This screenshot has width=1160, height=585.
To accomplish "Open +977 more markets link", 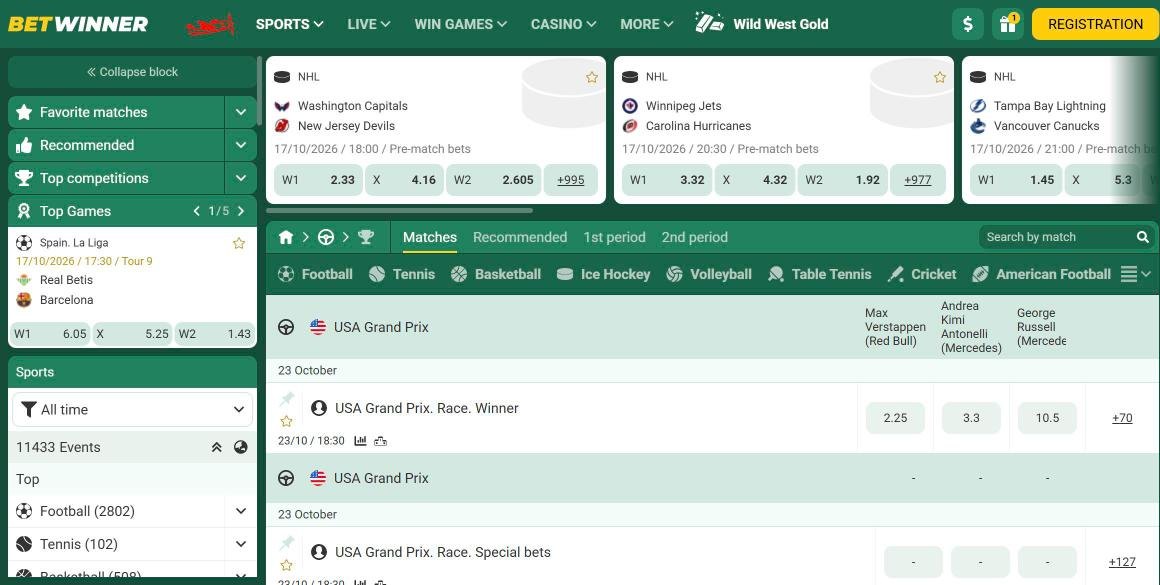I will coord(917,180).
